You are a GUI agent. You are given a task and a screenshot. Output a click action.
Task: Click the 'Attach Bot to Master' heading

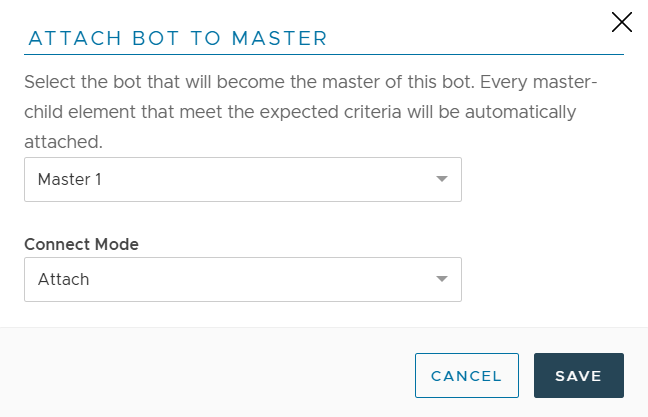click(178, 39)
